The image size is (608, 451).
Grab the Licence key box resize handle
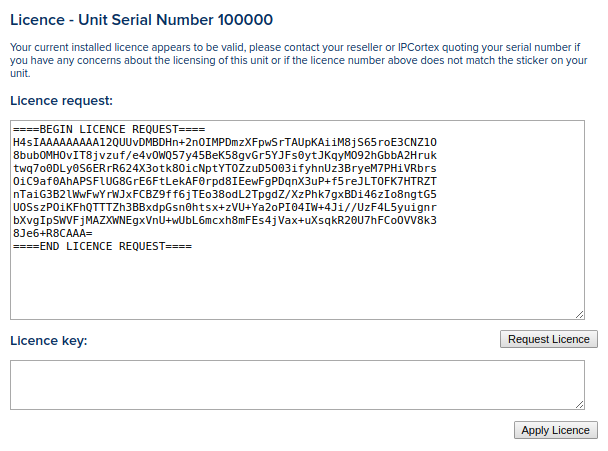tap(580, 405)
